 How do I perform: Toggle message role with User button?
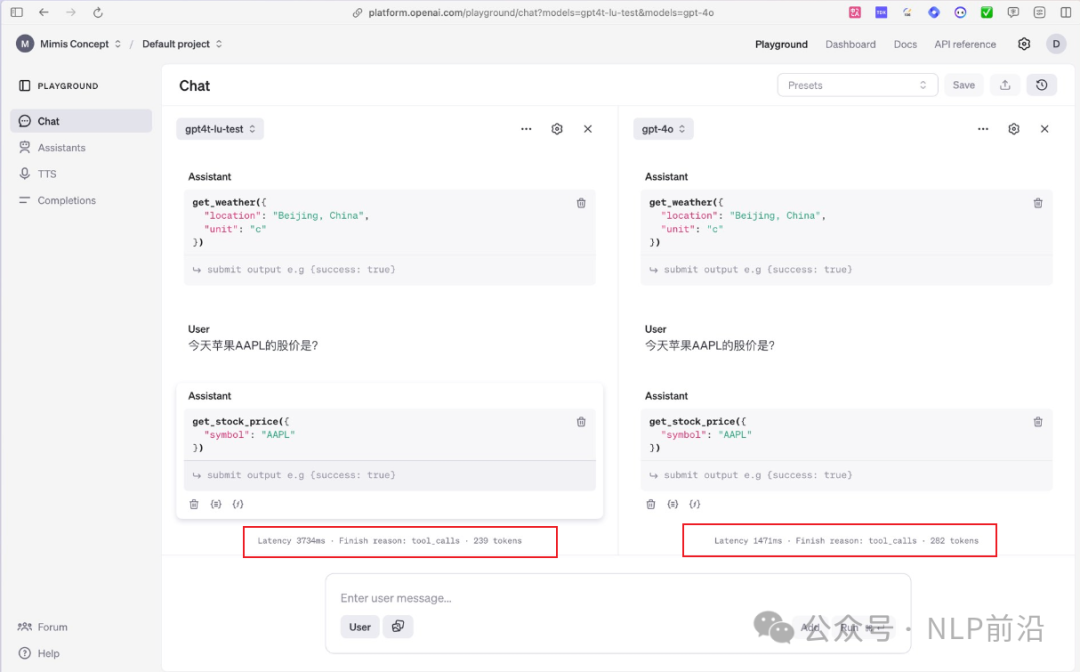click(x=360, y=627)
